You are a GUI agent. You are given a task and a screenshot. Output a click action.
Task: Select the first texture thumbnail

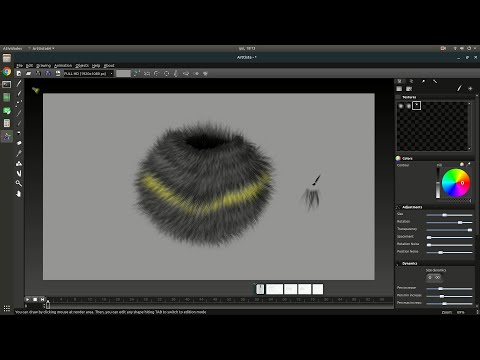point(401,106)
